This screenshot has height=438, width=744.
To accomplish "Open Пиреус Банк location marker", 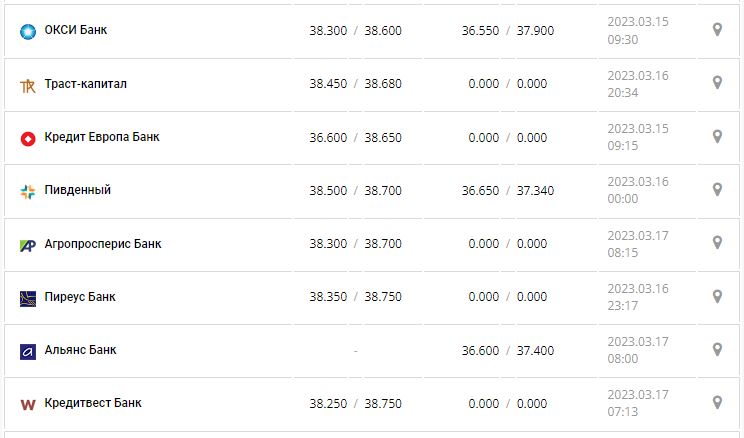I will (x=717, y=296).
